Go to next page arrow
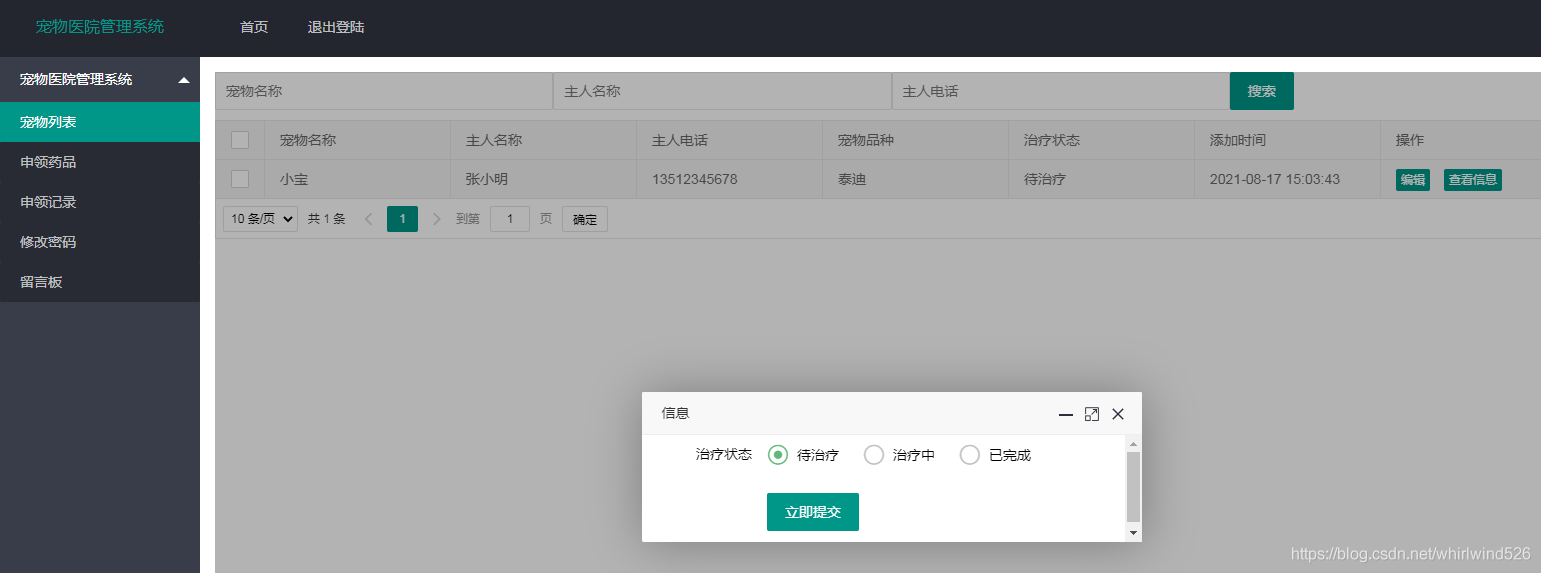This screenshot has width=1541, height=573. point(436,219)
